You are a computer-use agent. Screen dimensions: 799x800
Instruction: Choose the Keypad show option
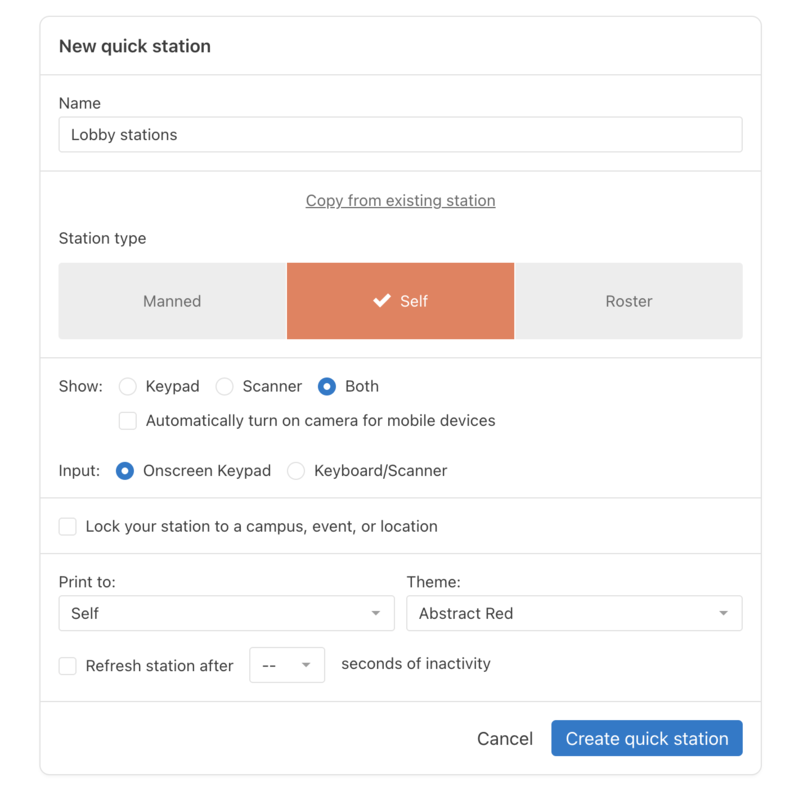tap(128, 386)
